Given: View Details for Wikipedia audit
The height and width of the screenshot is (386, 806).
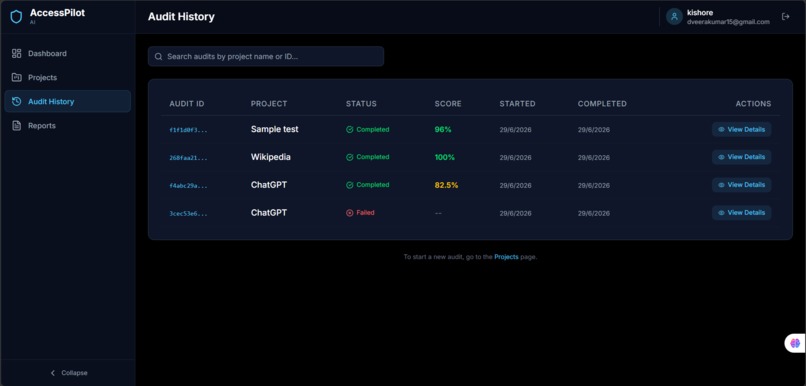Looking at the screenshot, I should pyautogui.click(x=741, y=157).
